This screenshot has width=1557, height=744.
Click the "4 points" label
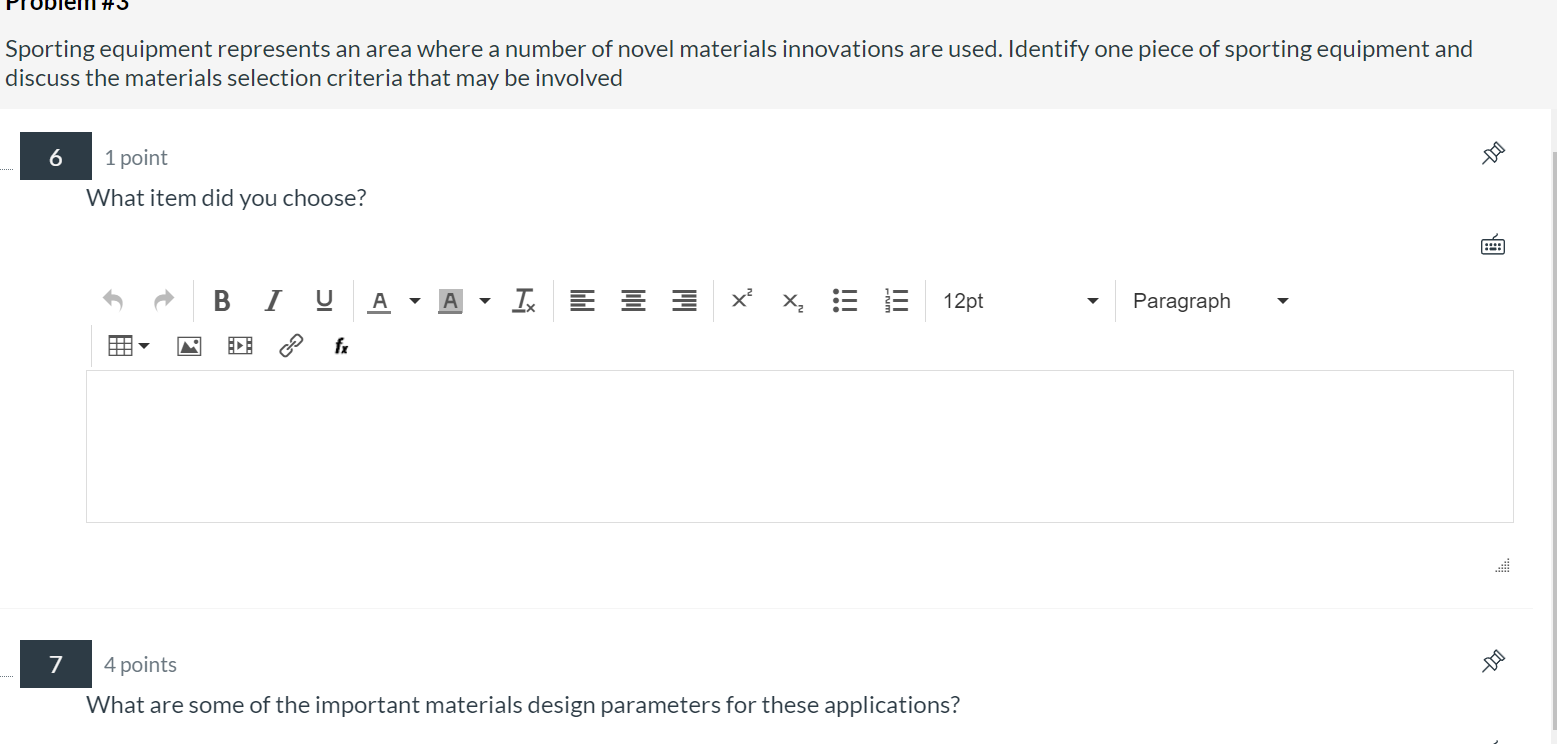coord(140,665)
